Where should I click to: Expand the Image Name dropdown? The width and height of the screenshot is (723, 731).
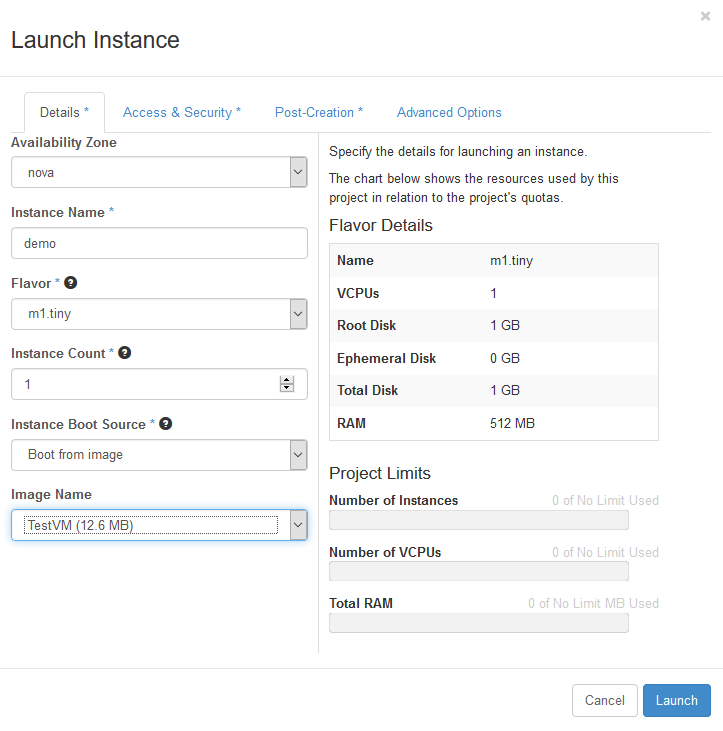coord(159,525)
